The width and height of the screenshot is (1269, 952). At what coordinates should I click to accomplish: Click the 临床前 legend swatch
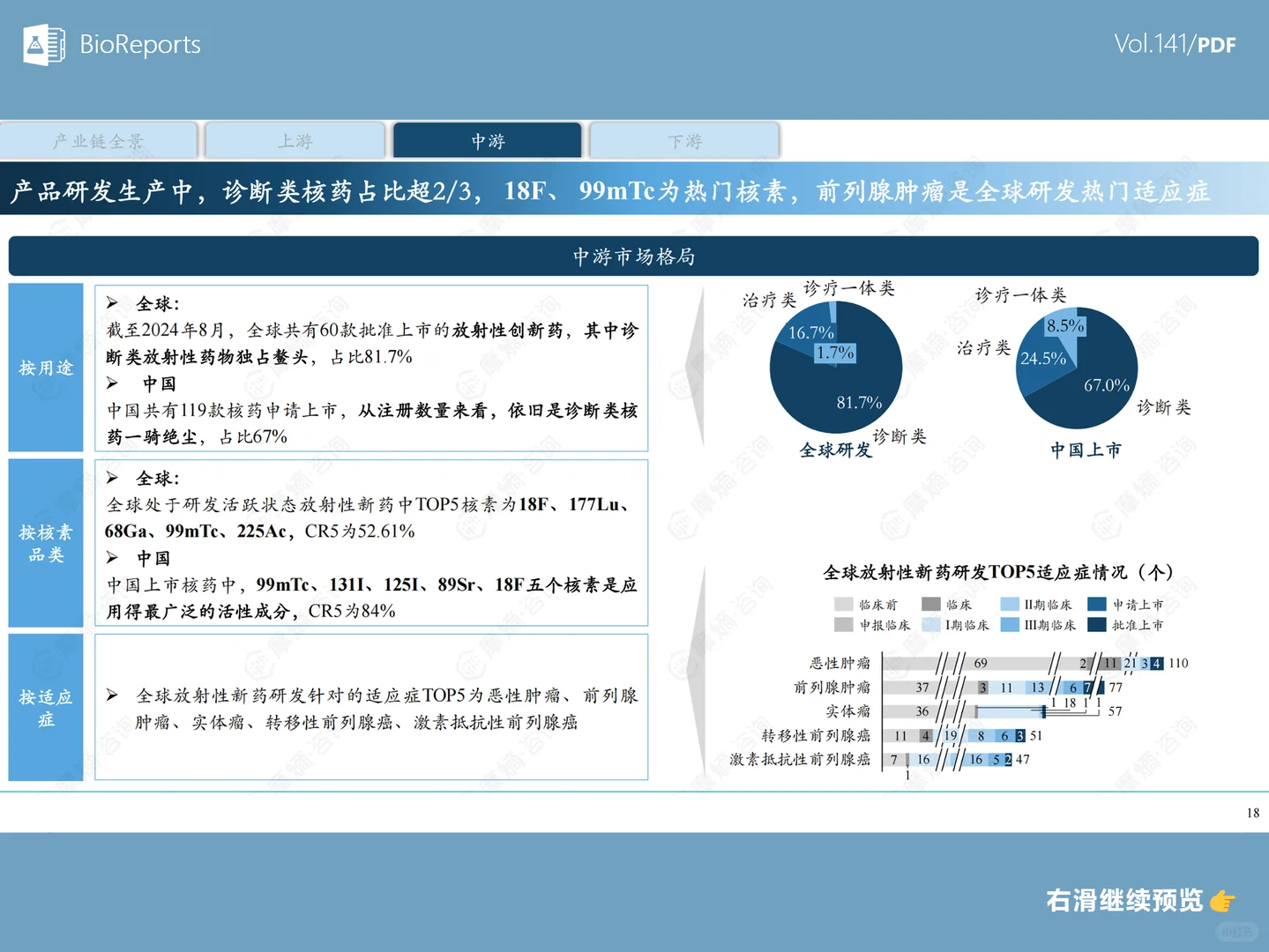(x=843, y=605)
